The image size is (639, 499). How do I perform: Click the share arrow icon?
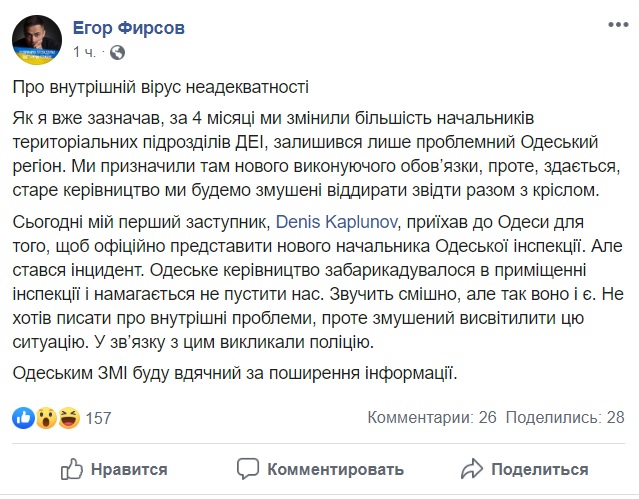coord(472,467)
